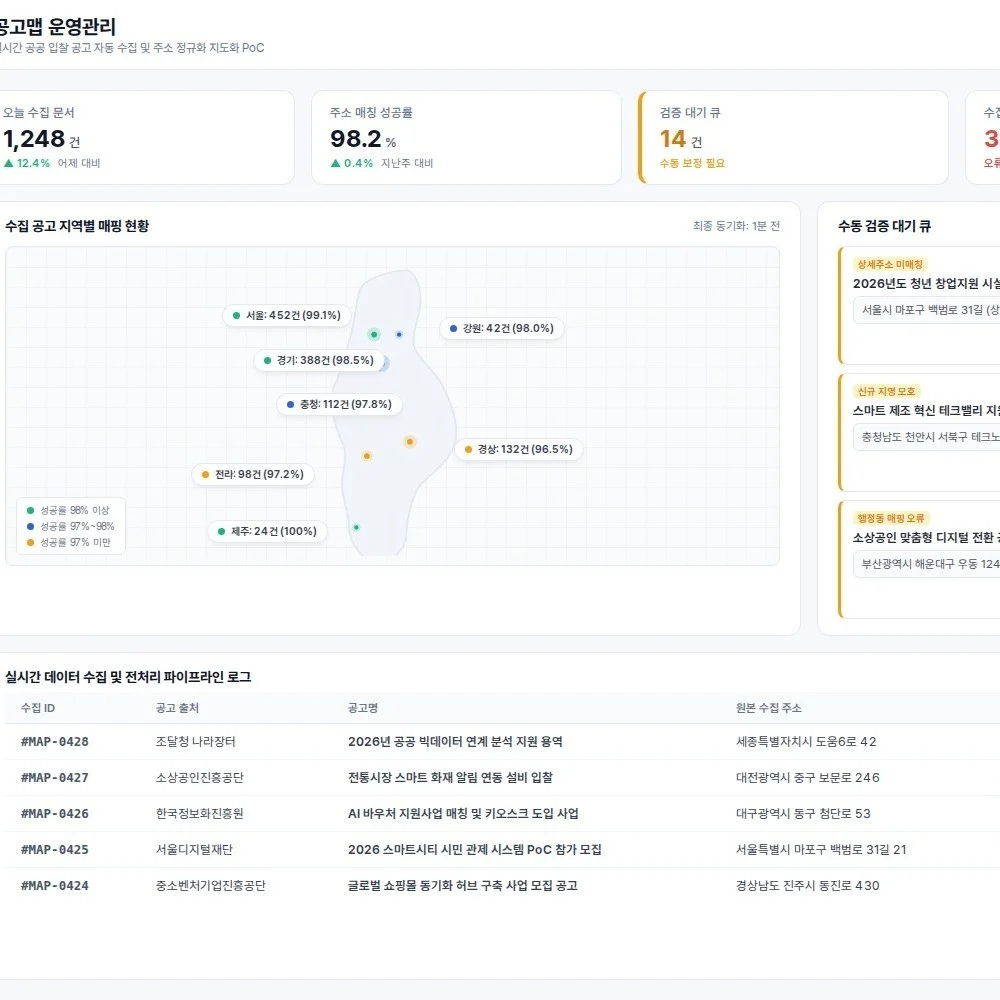Click the Seoul green map marker dot

(374, 334)
